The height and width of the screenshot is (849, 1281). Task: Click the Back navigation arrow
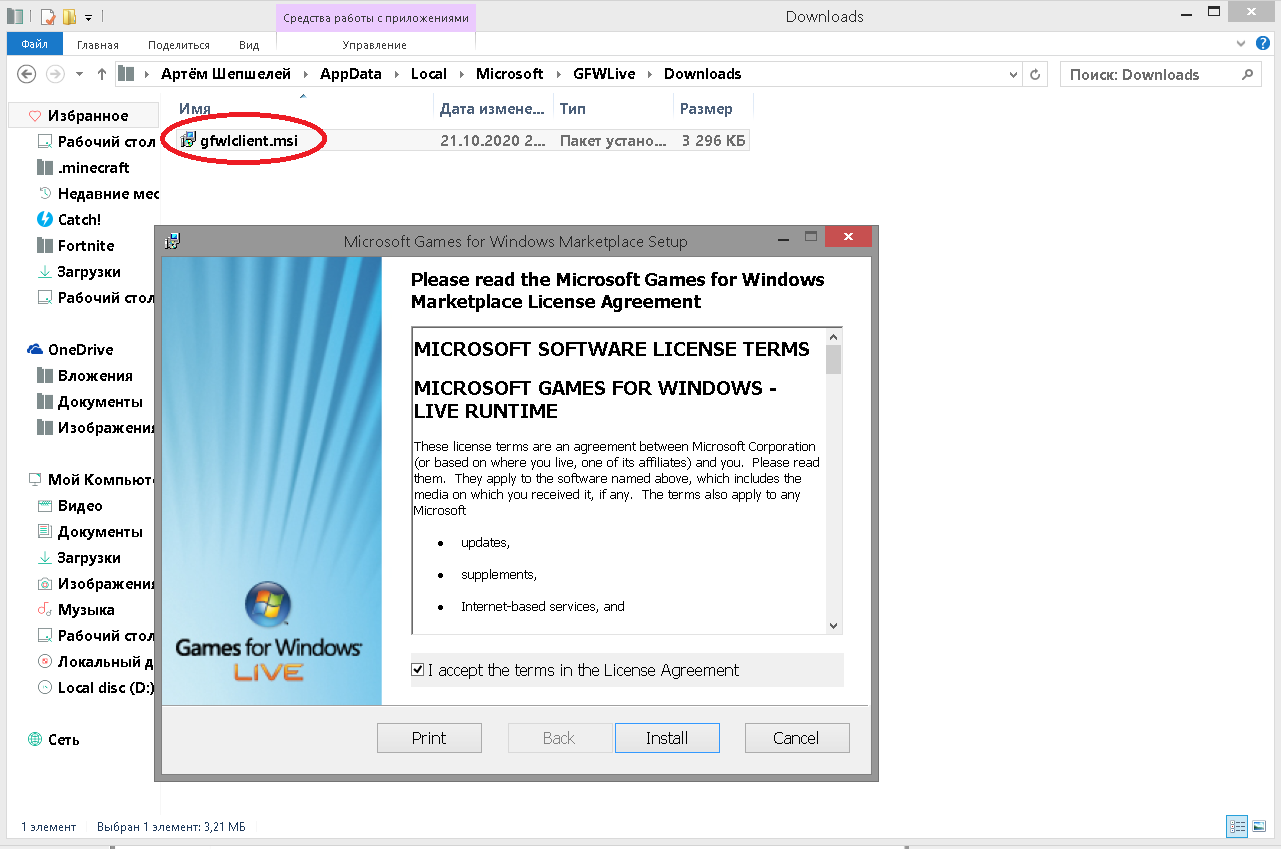pos(27,74)
